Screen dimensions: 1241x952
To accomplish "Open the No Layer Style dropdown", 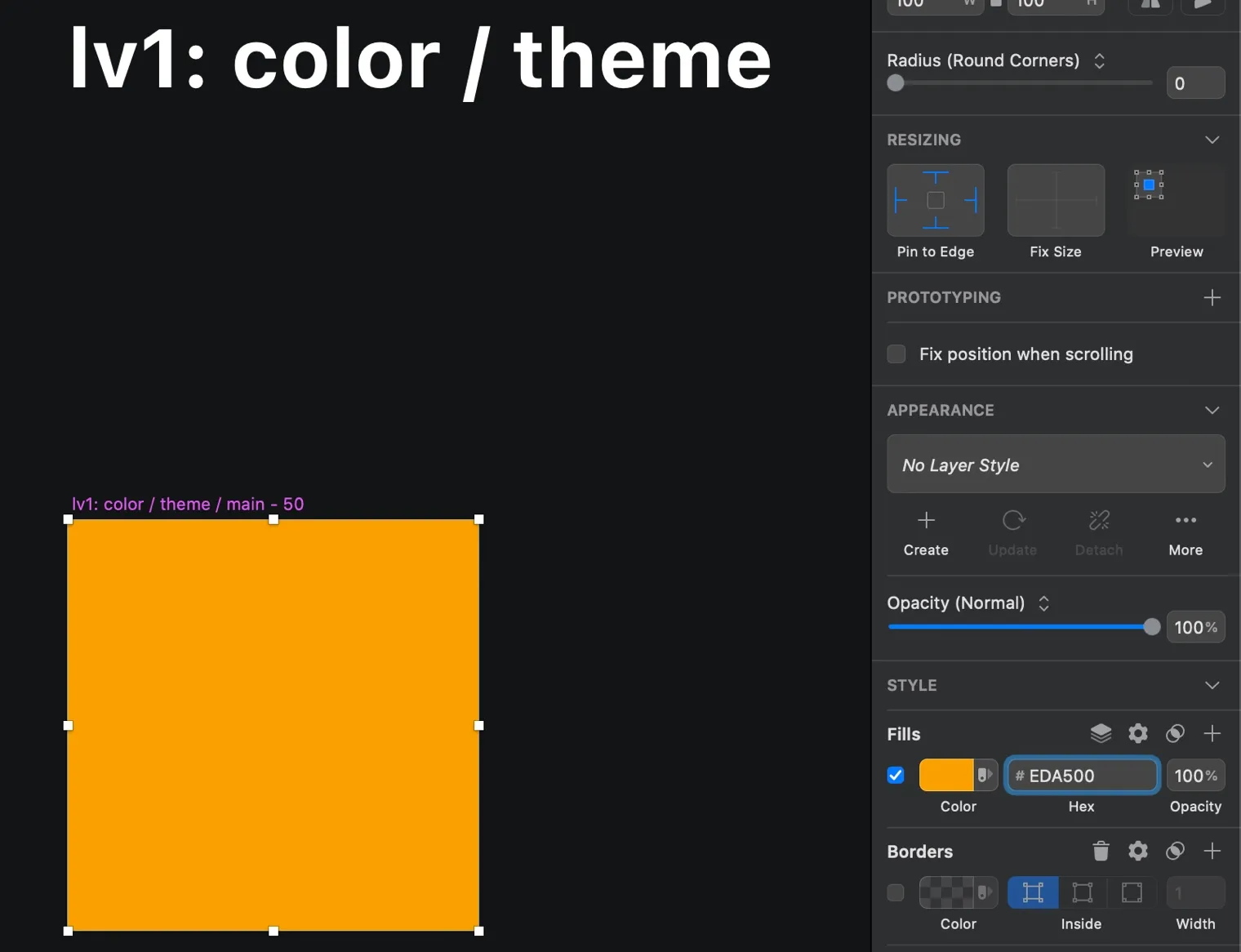I will [1056, 465].
